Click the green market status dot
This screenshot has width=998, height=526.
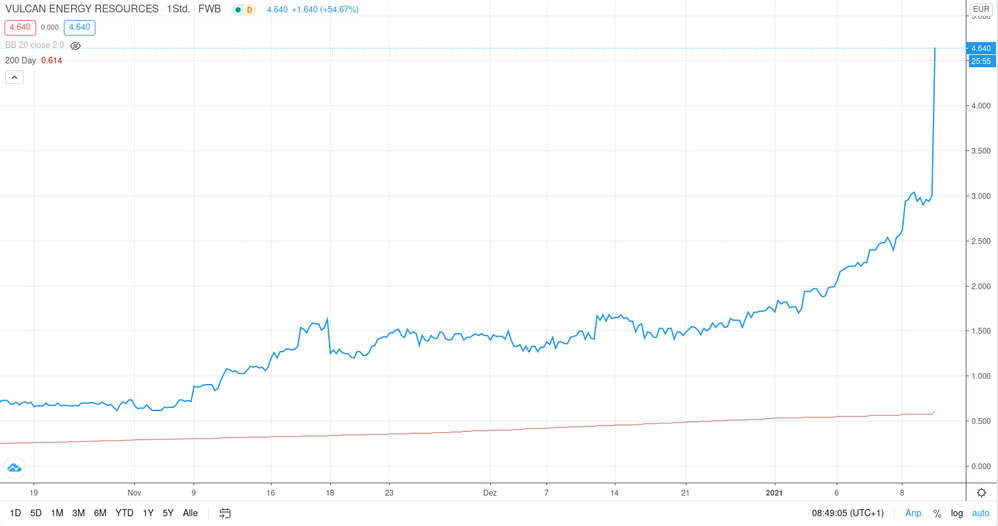[238, 10]
